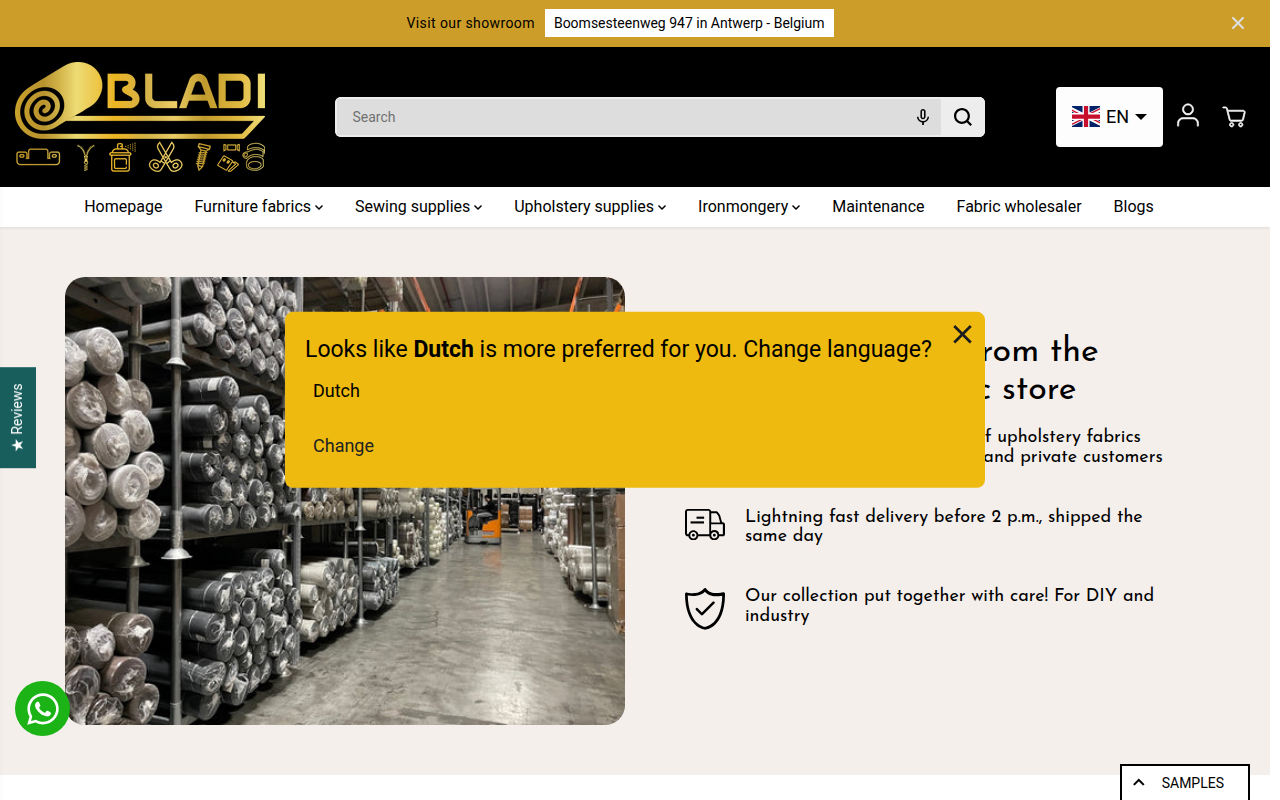
Task: Expand the Furniture fabrics menu
Action: [259, 207]
